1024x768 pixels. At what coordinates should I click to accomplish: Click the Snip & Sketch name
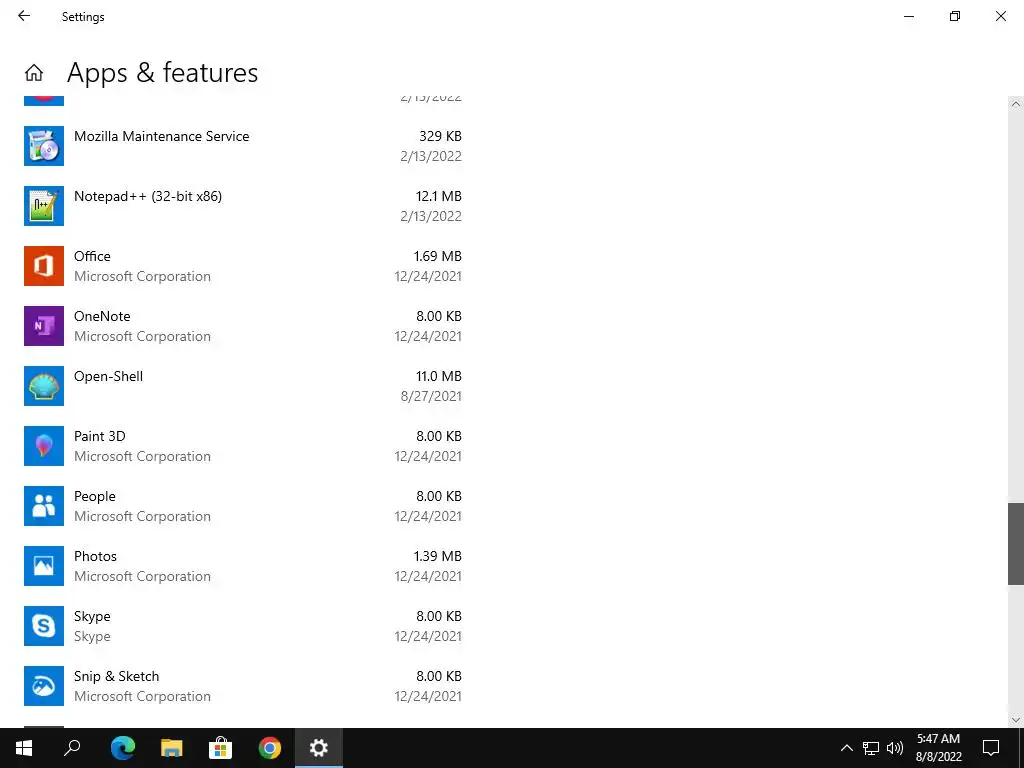[116, 677]
